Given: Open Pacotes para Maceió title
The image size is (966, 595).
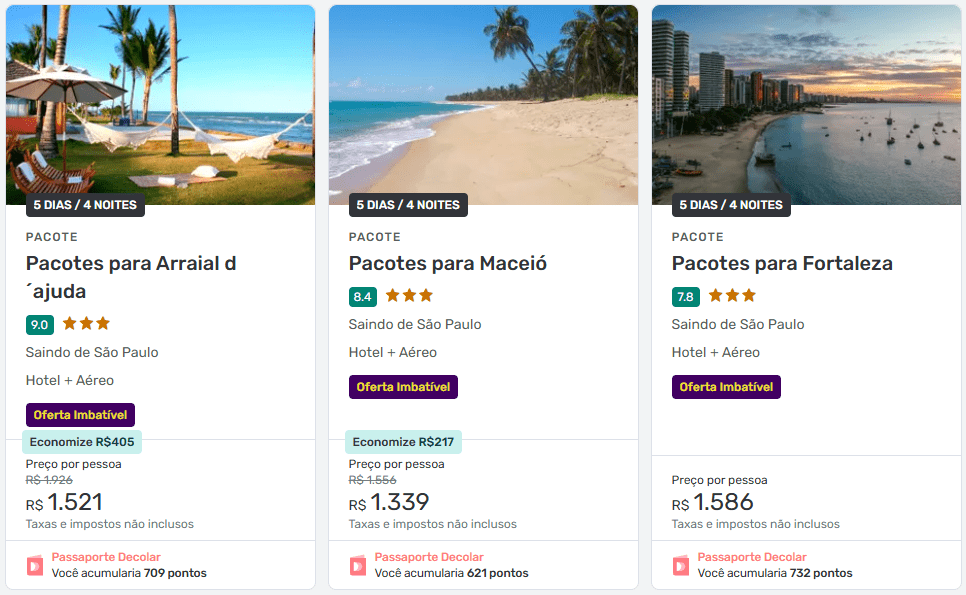Looking at the screenshot, I should click(448, 264).
